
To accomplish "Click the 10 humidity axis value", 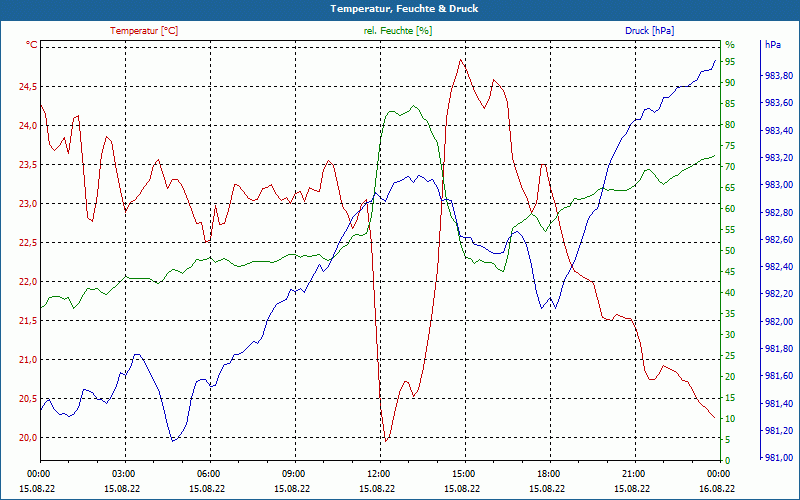I will tap(730, 418).
